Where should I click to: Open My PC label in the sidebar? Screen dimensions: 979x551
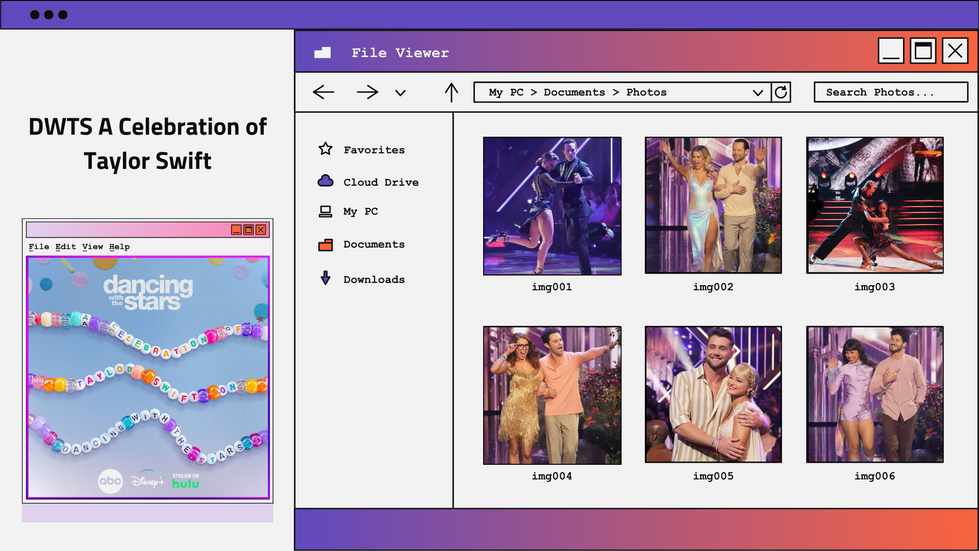pyautogui.click(x=360, y=212)
